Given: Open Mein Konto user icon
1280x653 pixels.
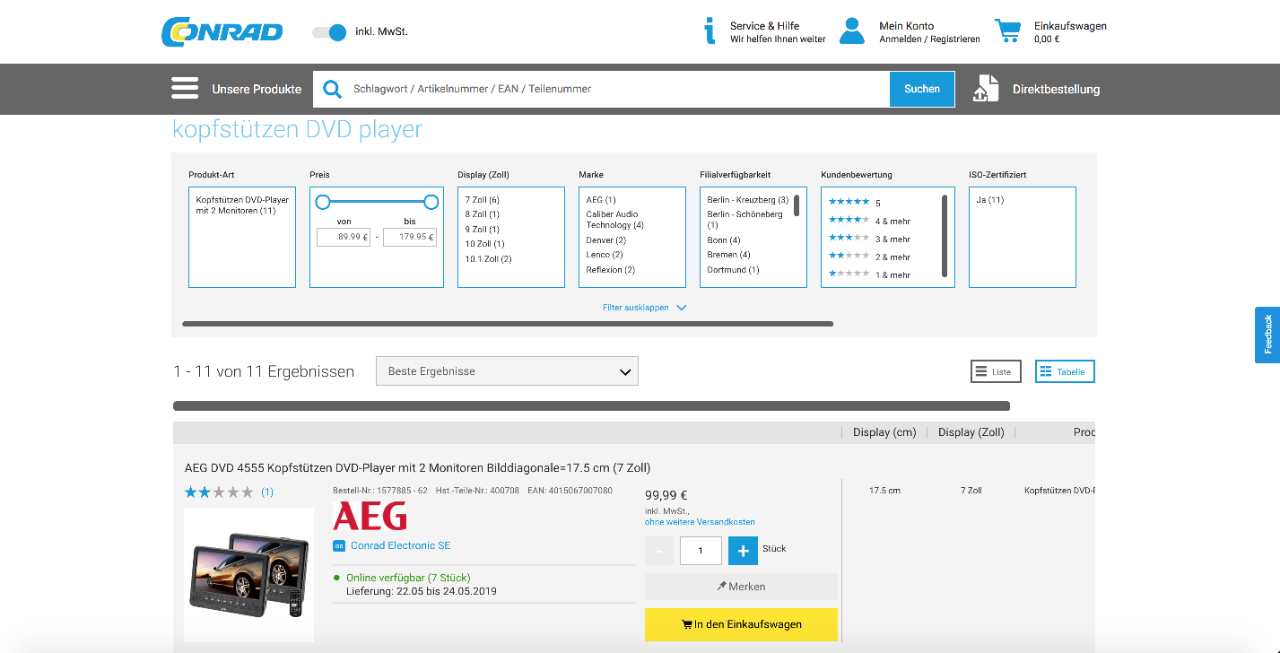Looking at the screenshot, I should coord(852,31).
